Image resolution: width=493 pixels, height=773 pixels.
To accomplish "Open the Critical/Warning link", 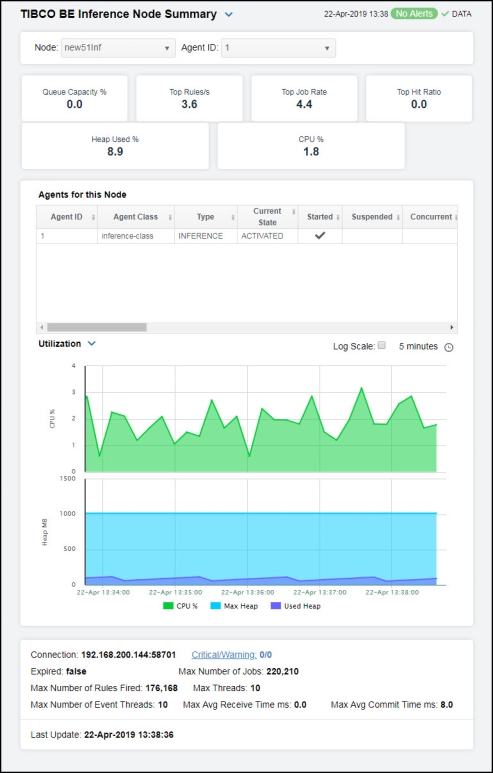I will (x=224, y=655).
